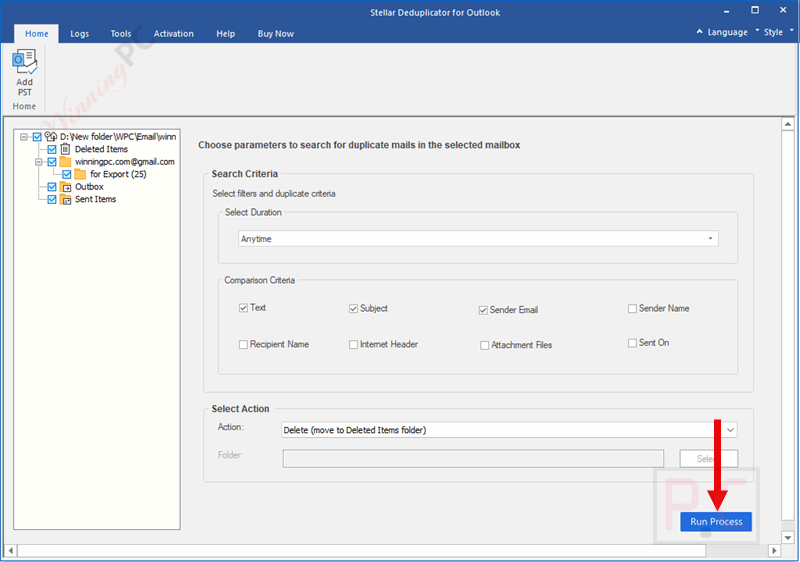Close the Stellar Deduplicator window
Viewport: 800px width, 562px height.
pos(783,10)
